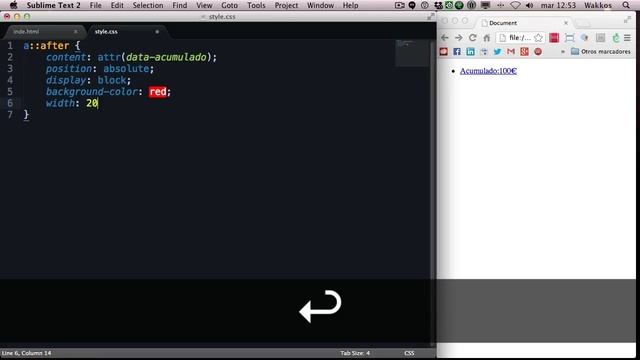The height and width of the screenshot is (360, 640).
Task: Click the 'block' value on line 4
Action: pos(112,80)
